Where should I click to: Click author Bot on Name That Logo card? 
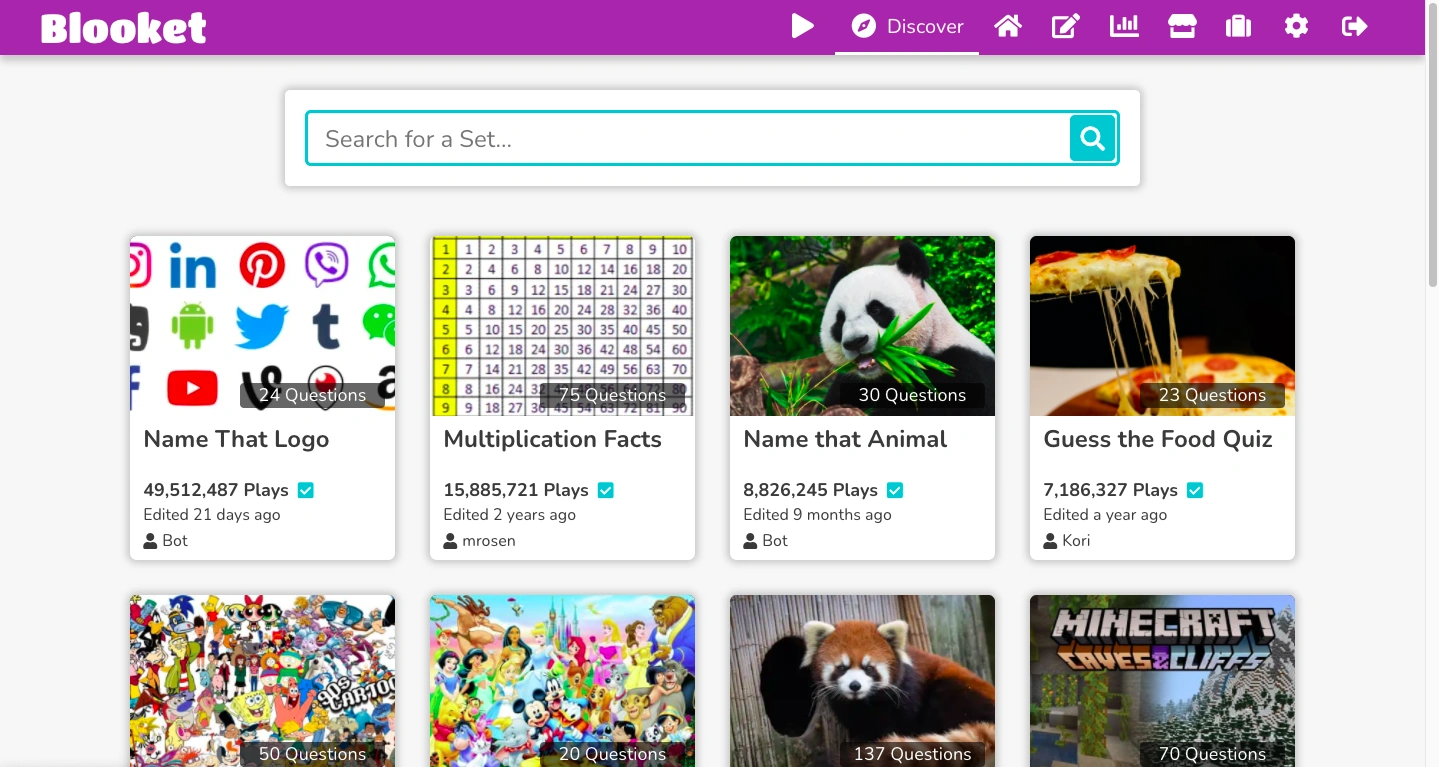coord(175,541)
